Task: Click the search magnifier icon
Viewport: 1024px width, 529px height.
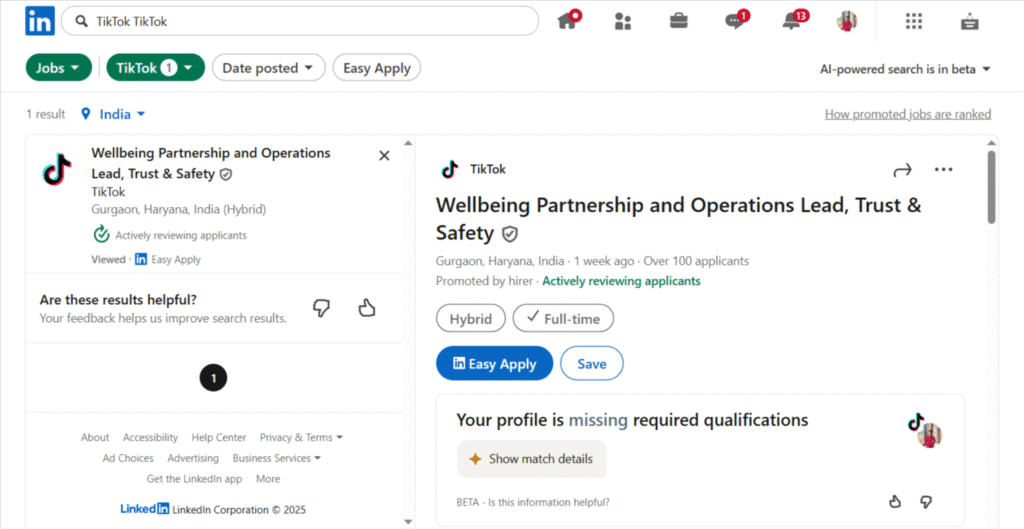Action: [x=82, y=22]
